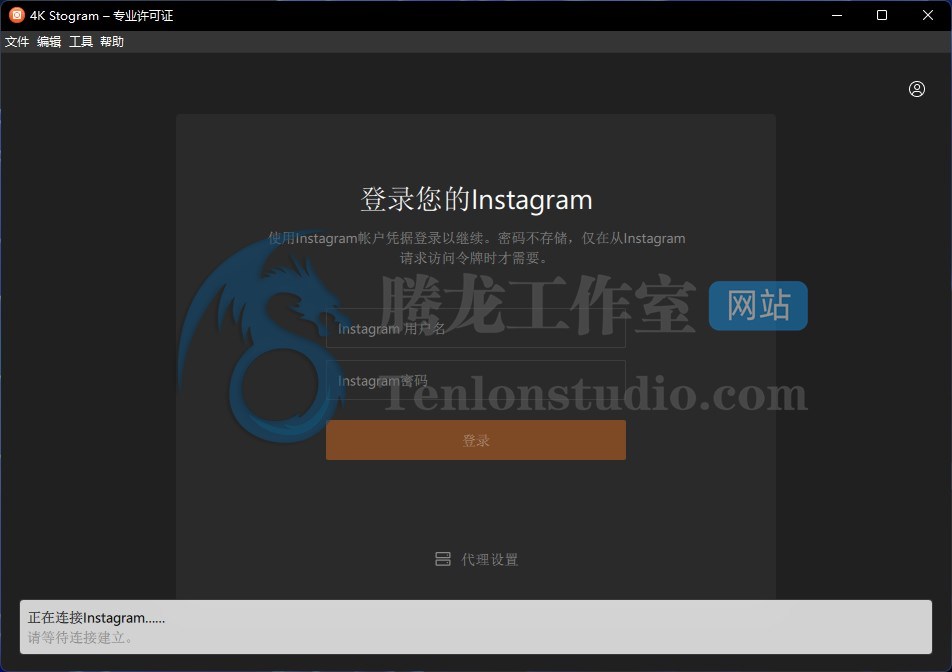This screenshot has width=952, height=672.
Task: Click the 4K Stogram app icon
Action: (x=16, y=15)
